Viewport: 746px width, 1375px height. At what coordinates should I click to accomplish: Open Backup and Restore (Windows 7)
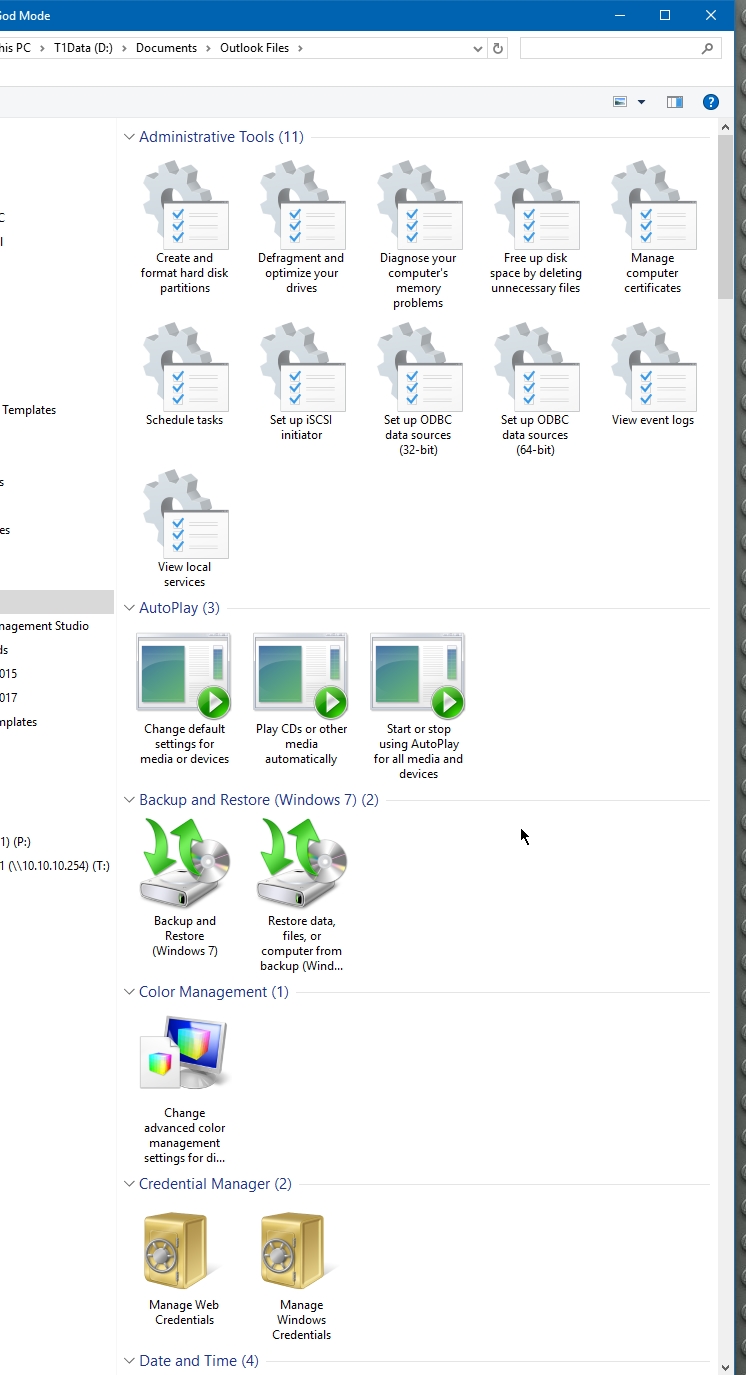pyautogui.click(x=185, y=888)
